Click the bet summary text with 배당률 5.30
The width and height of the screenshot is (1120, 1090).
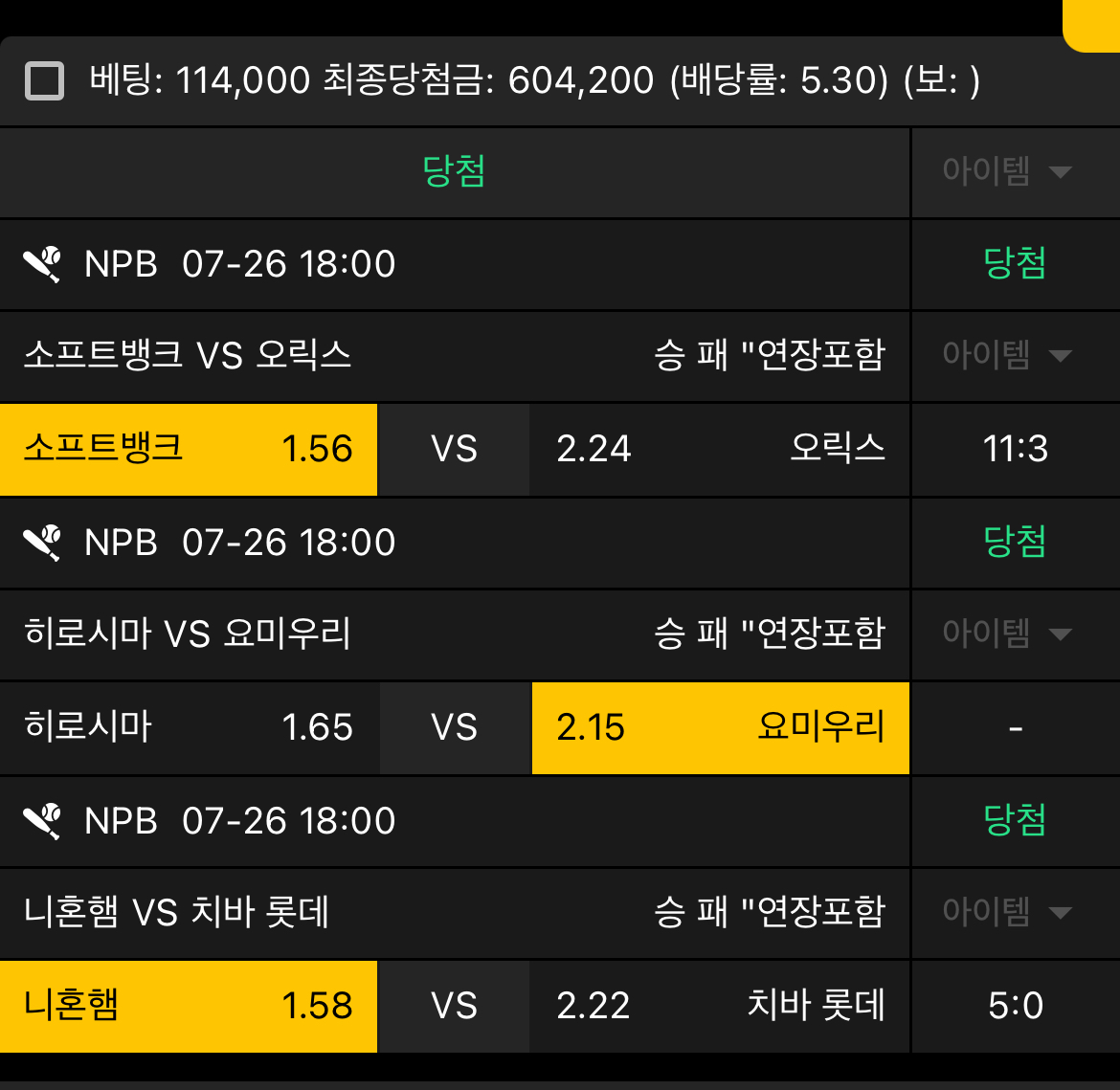(x=534, y=80)
